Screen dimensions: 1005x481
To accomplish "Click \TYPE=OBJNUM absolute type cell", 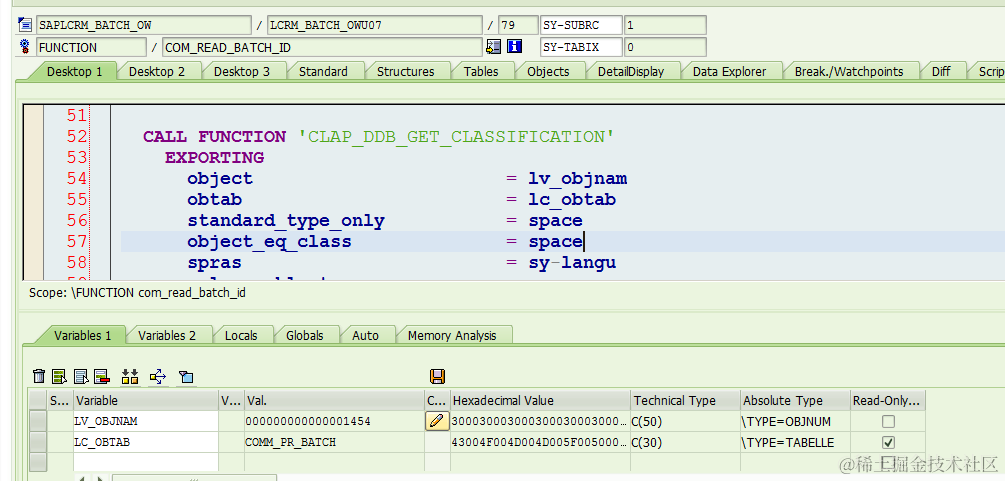I will (795, 421).
